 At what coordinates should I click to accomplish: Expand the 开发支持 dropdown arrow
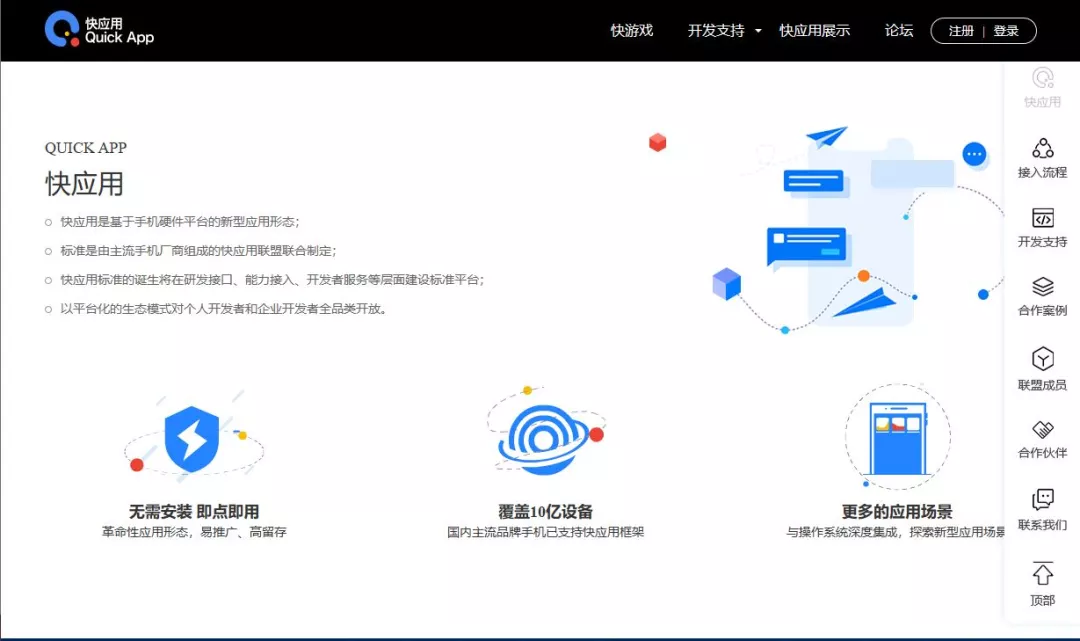758,31
